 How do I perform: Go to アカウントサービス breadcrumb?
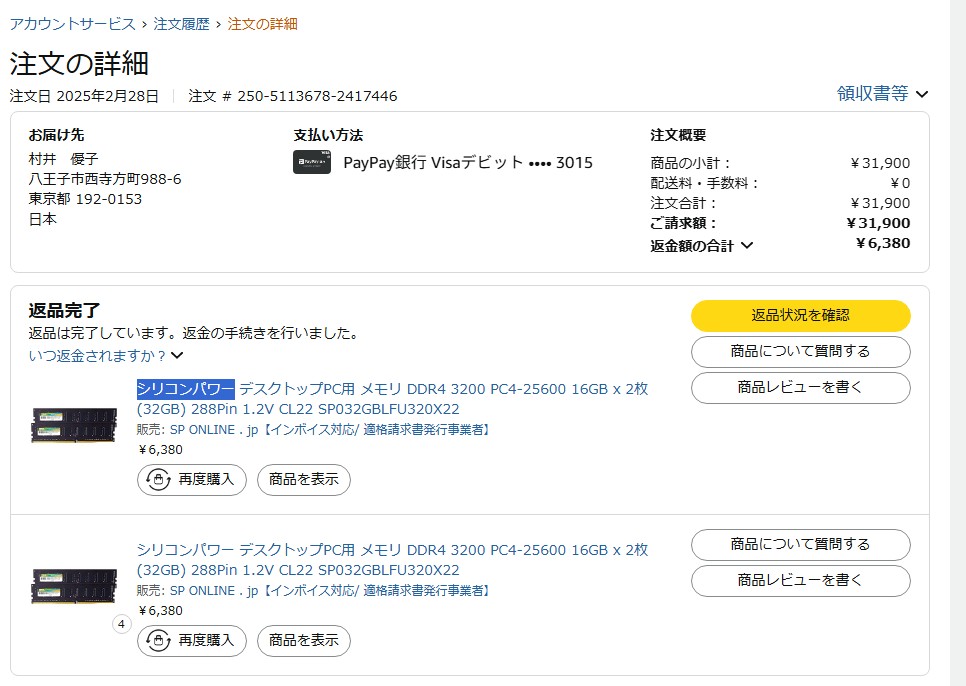point(72,24)
